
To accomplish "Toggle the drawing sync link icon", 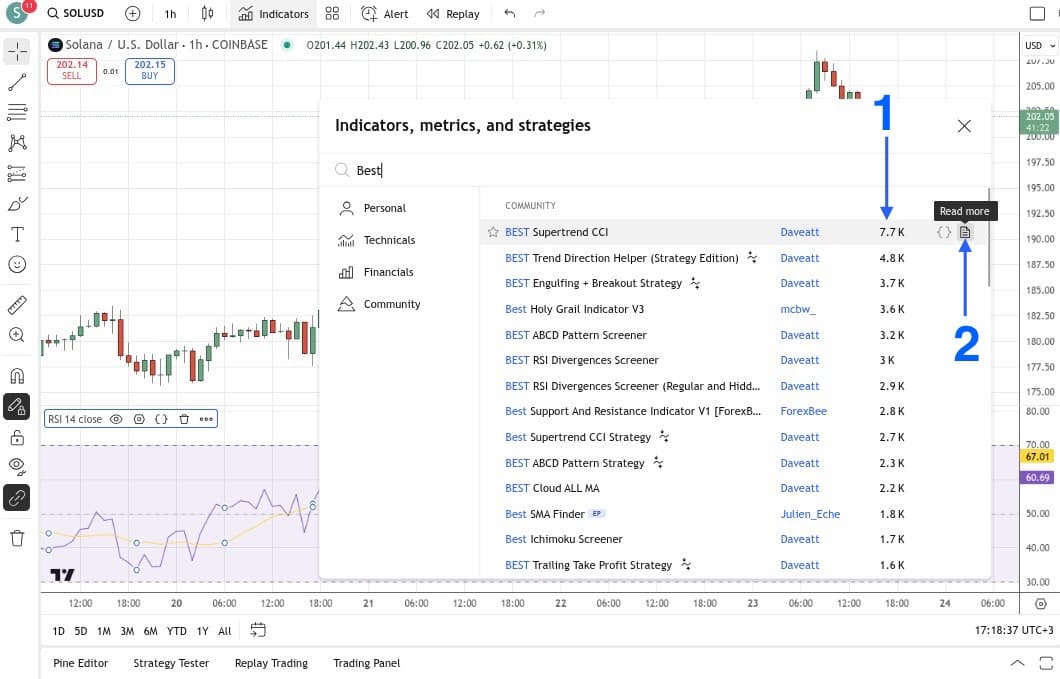I will 17,498.
